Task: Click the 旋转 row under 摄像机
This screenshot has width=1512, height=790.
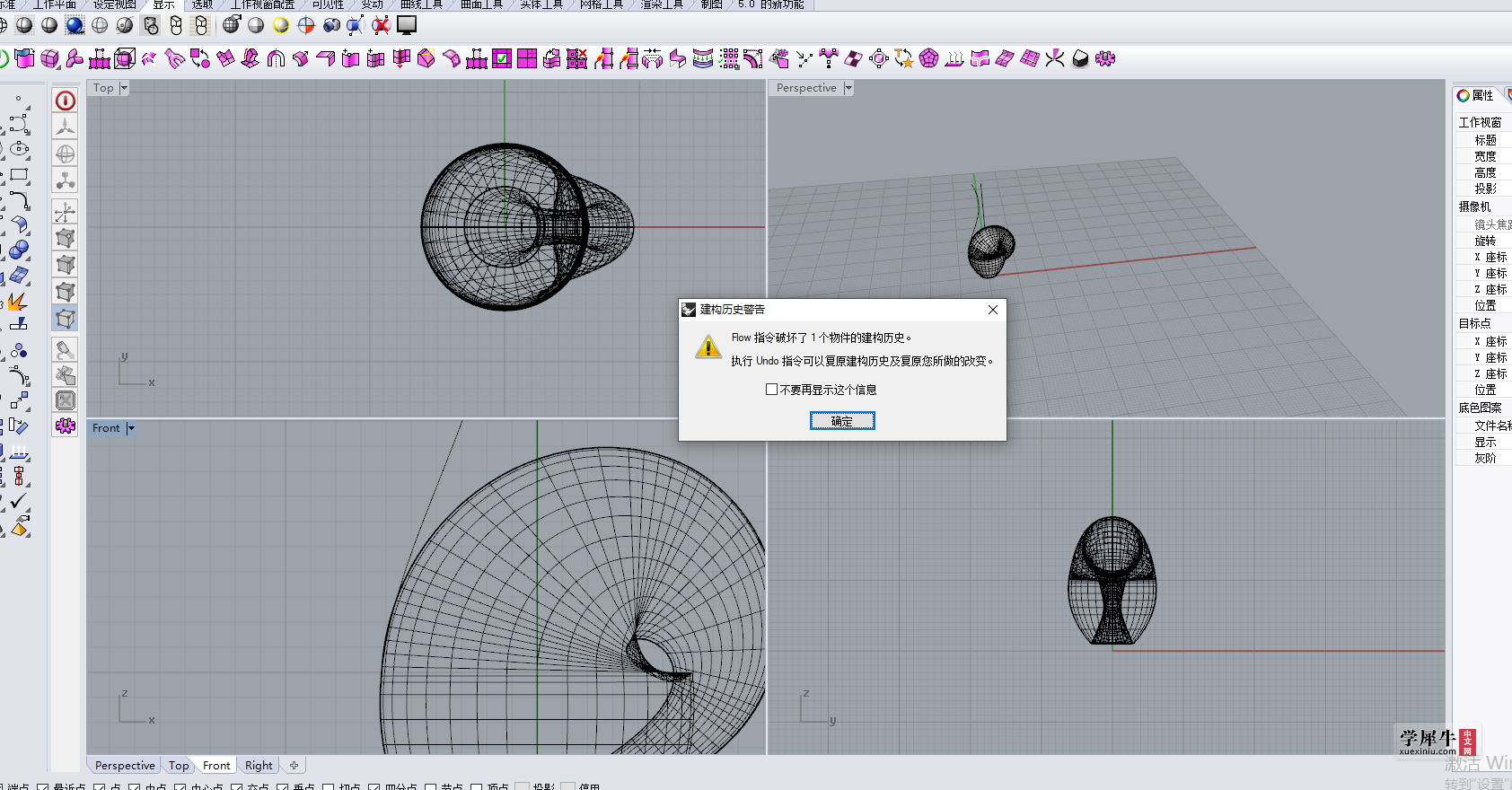Action: 1485,241
